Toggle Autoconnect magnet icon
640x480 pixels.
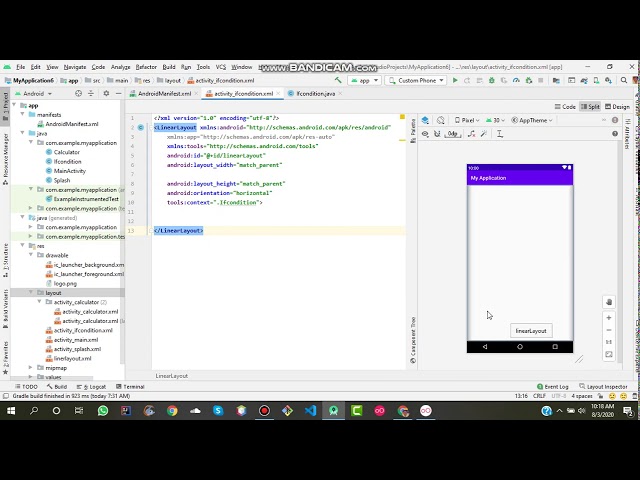click(x=437, y=134)
